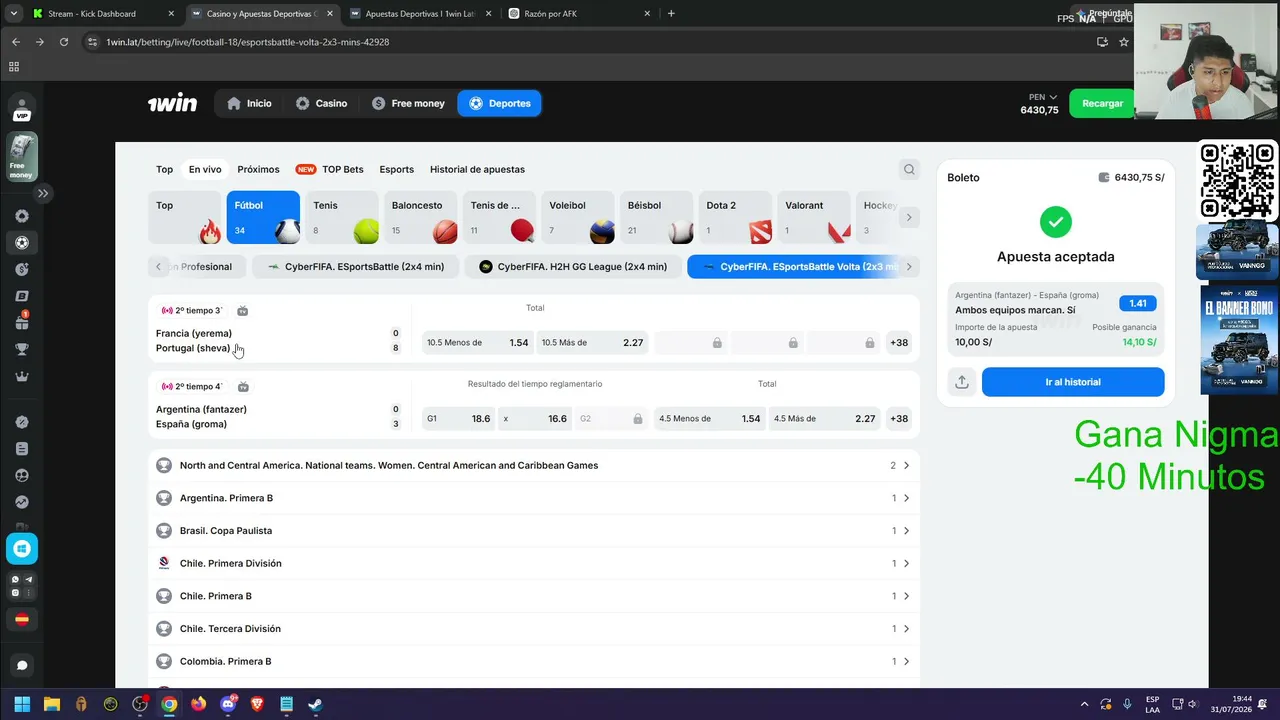Click the TV stream icon for Francia match

(242, 311)
